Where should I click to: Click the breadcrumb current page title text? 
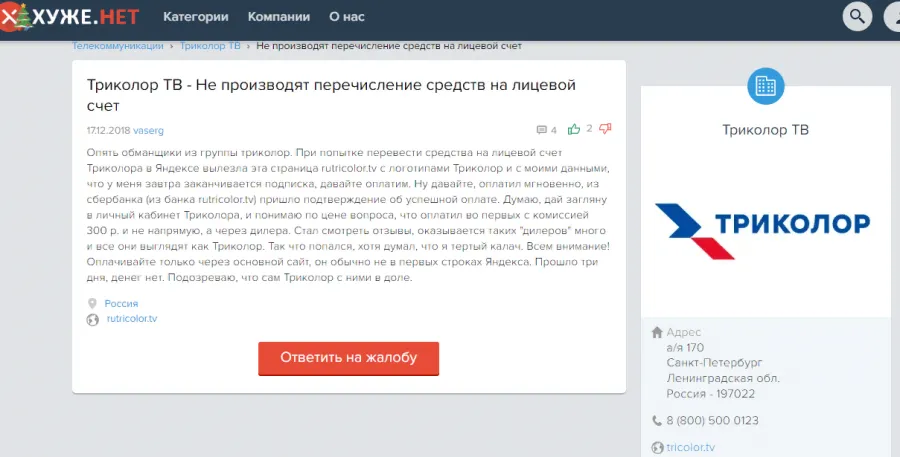[389, 46]
